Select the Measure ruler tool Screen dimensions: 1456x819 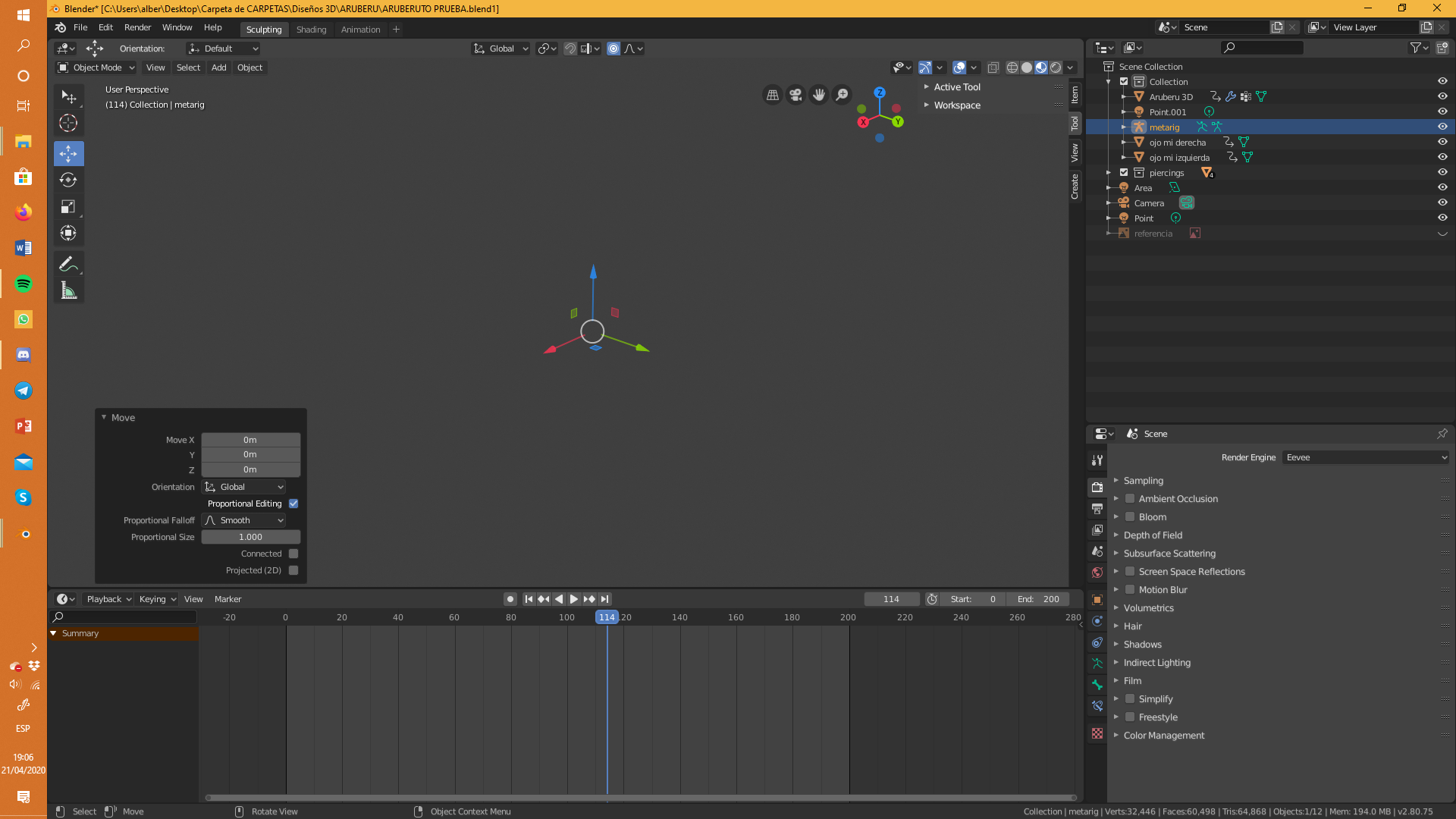coord(68,290)
